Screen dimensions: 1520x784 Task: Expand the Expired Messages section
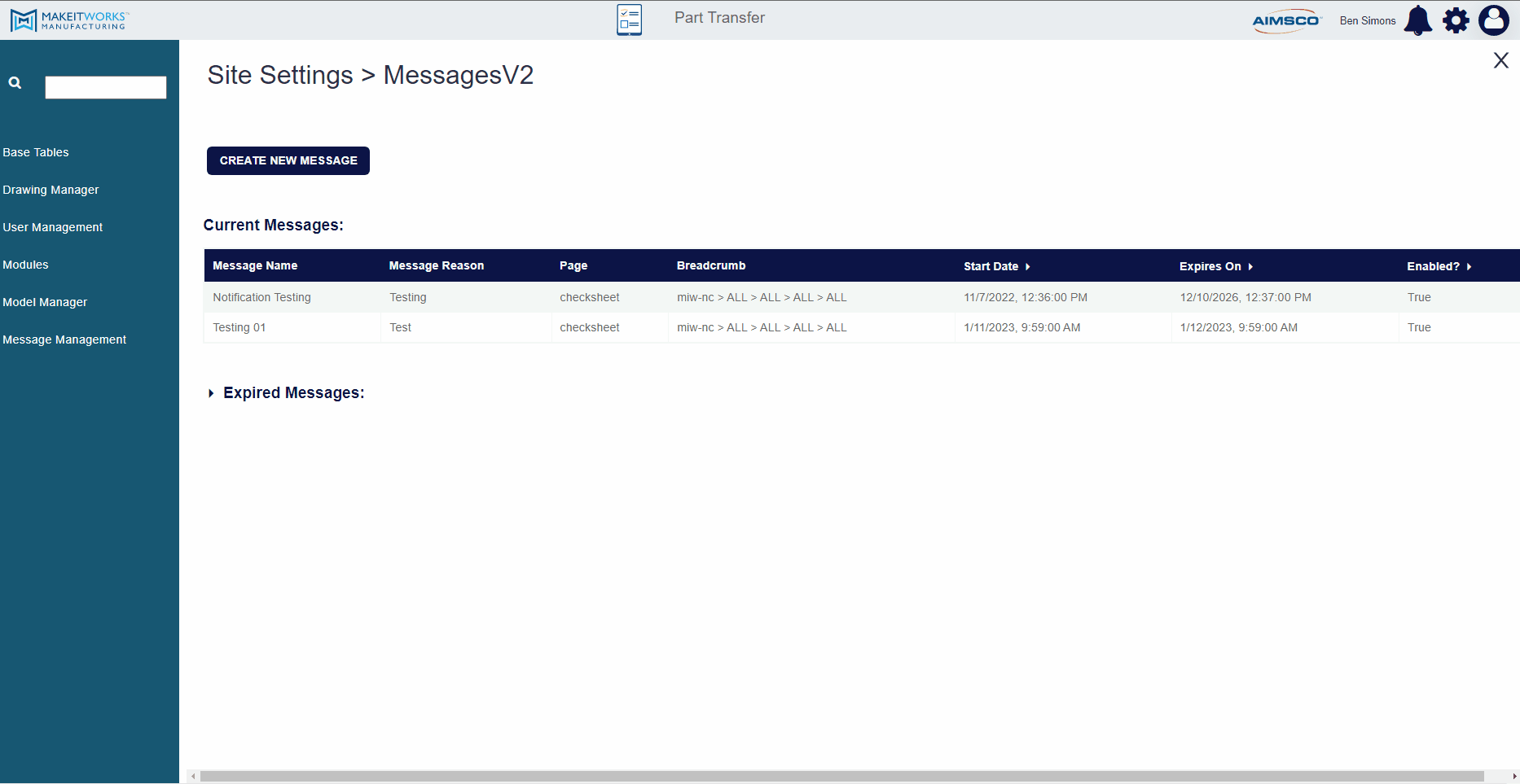[x=211, y=393]
